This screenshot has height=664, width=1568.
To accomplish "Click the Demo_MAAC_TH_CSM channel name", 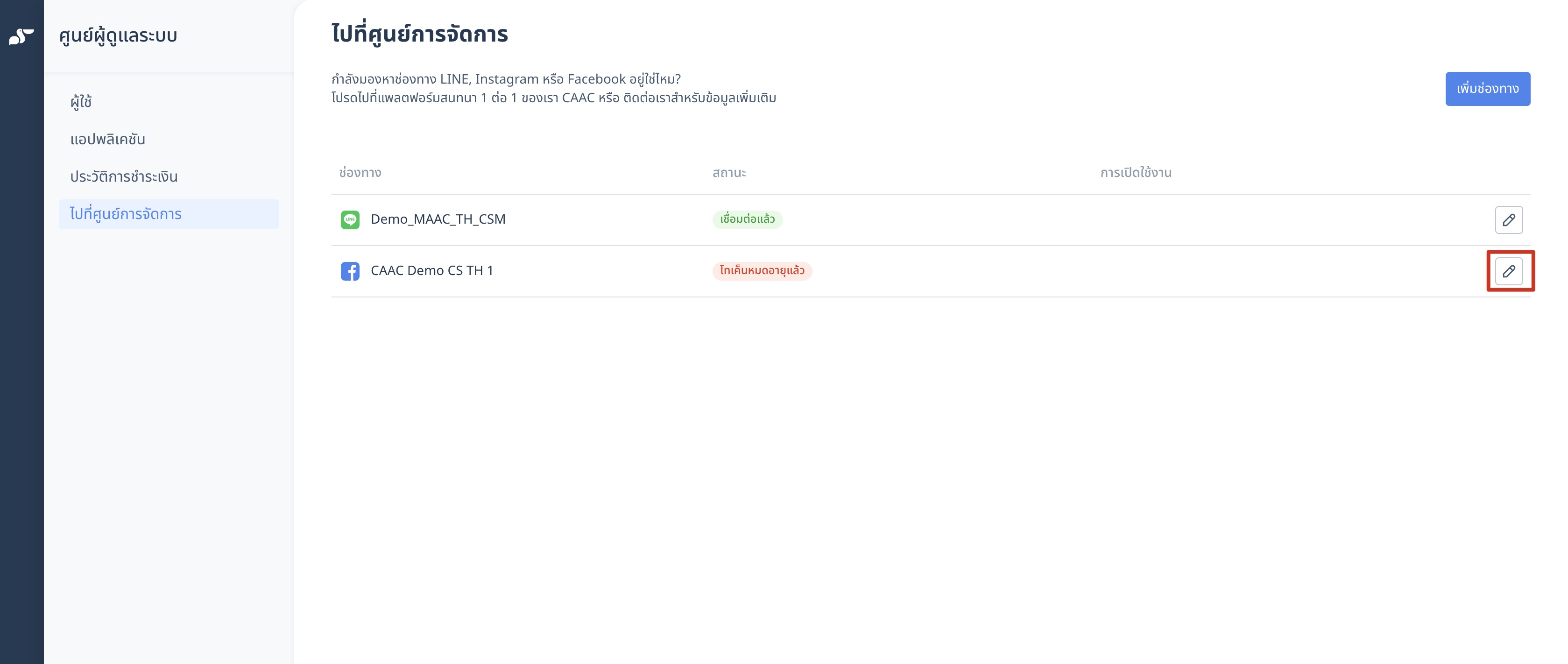I will (x=438, y=219).
